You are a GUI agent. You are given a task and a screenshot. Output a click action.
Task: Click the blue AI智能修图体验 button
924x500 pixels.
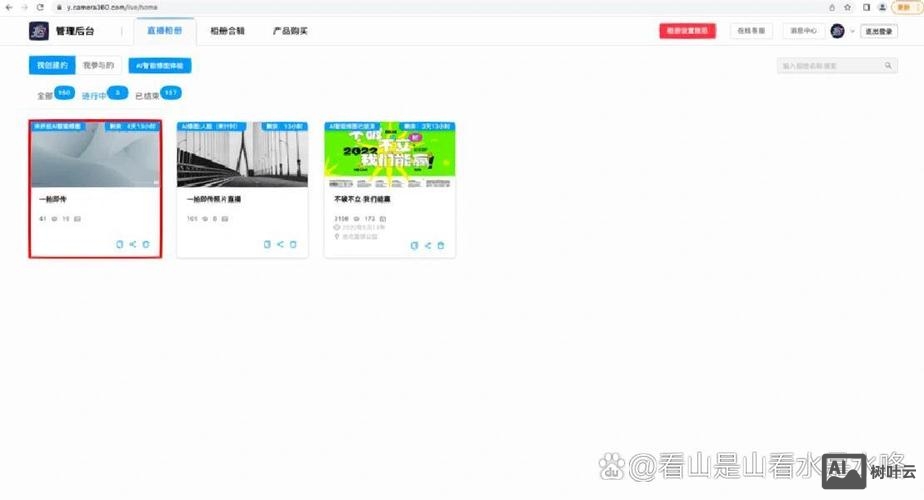tap(160, 65)
